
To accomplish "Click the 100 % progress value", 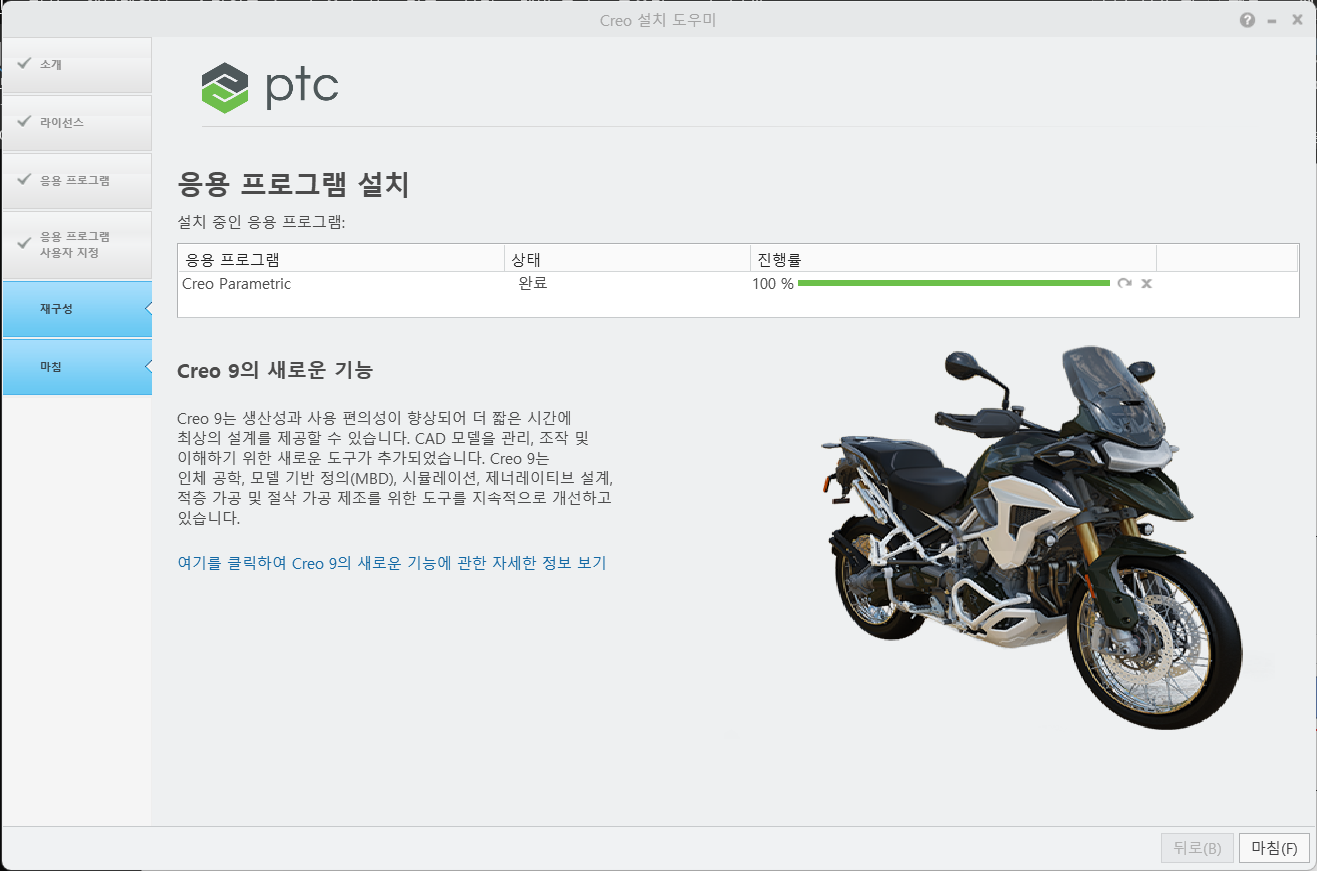I will pos(773,284).
